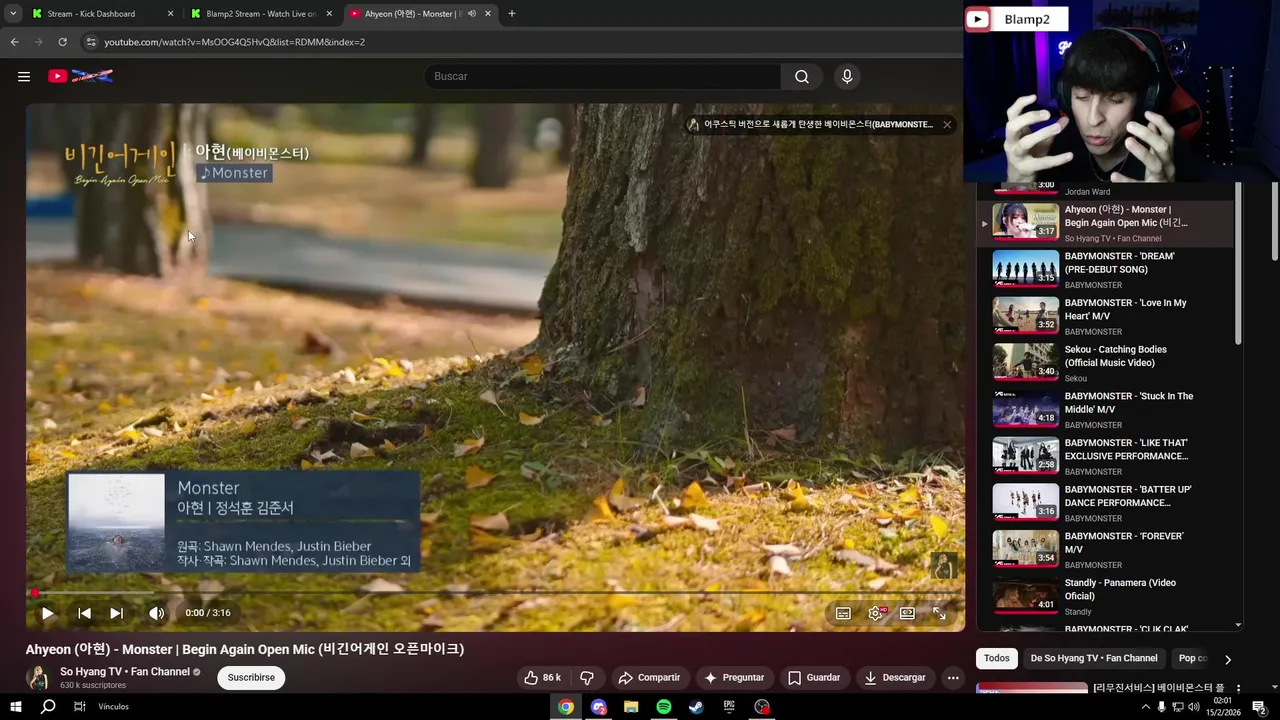
Task: Play the Ahyeon Monster video
Action: coord(47,613)
